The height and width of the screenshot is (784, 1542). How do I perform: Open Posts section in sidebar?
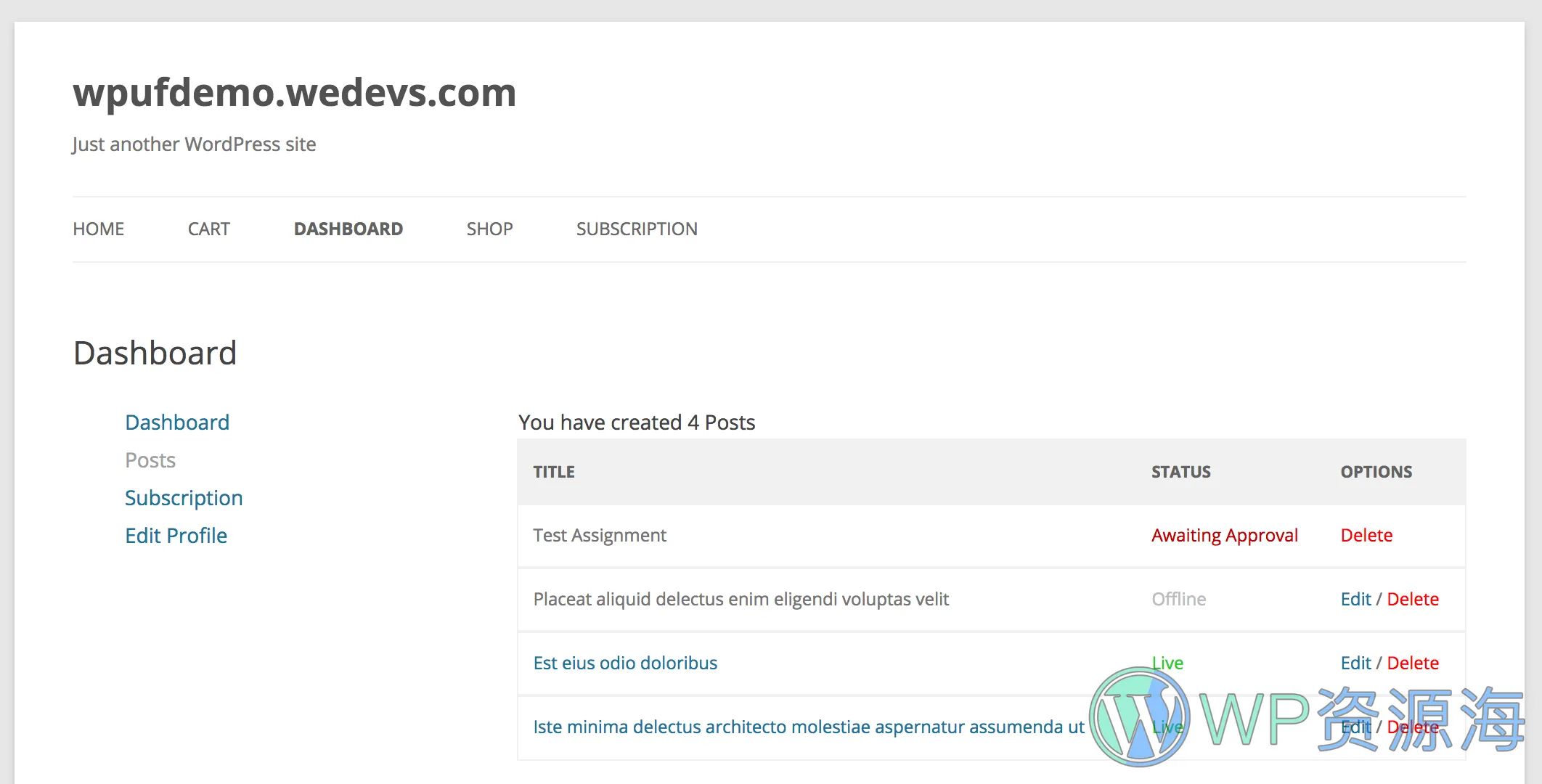click(149, 459)
